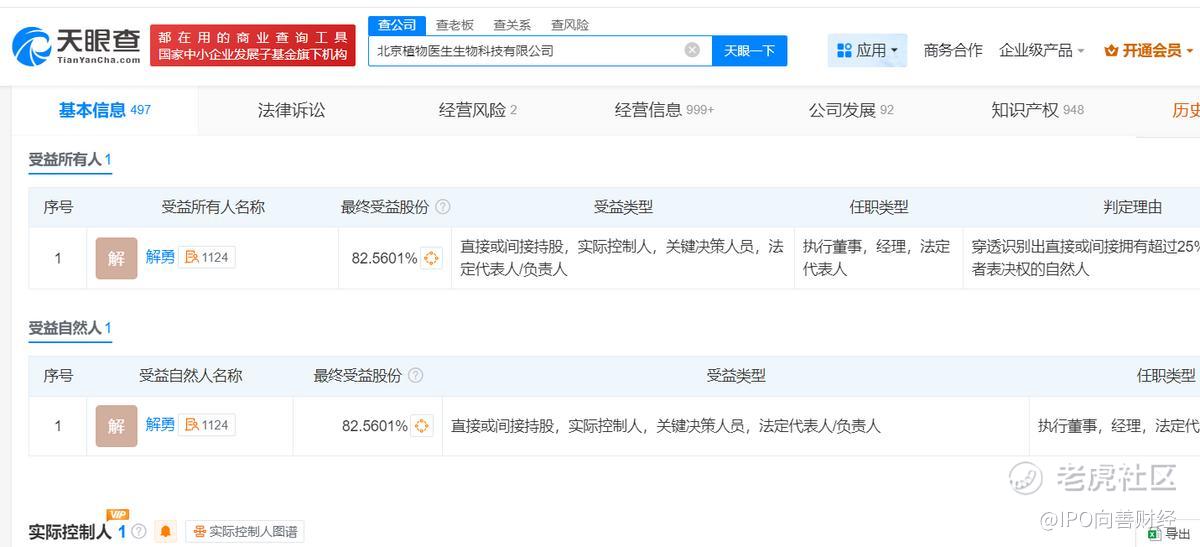Open the 商务合作 link
1200x547 pixels.
tap(953, 50)
